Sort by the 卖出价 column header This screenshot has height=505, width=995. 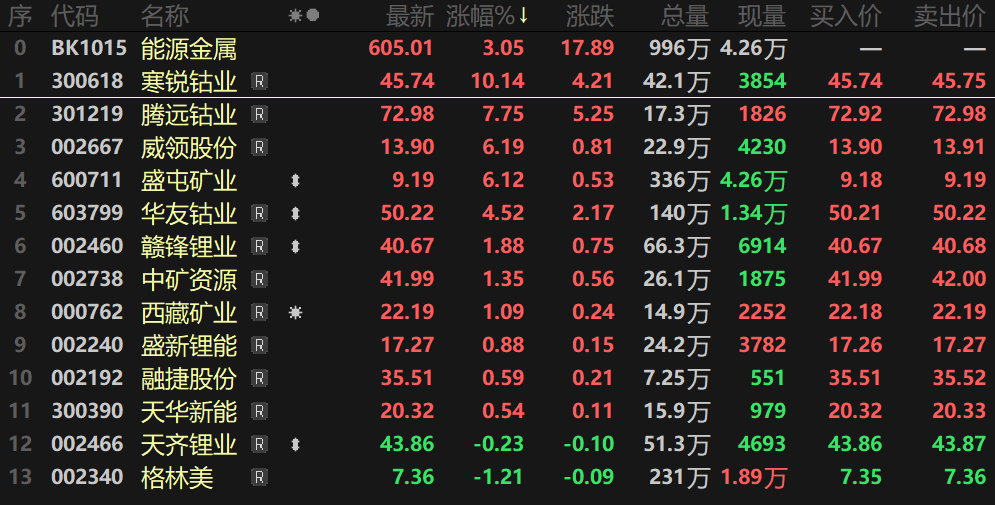pos(949,16)
